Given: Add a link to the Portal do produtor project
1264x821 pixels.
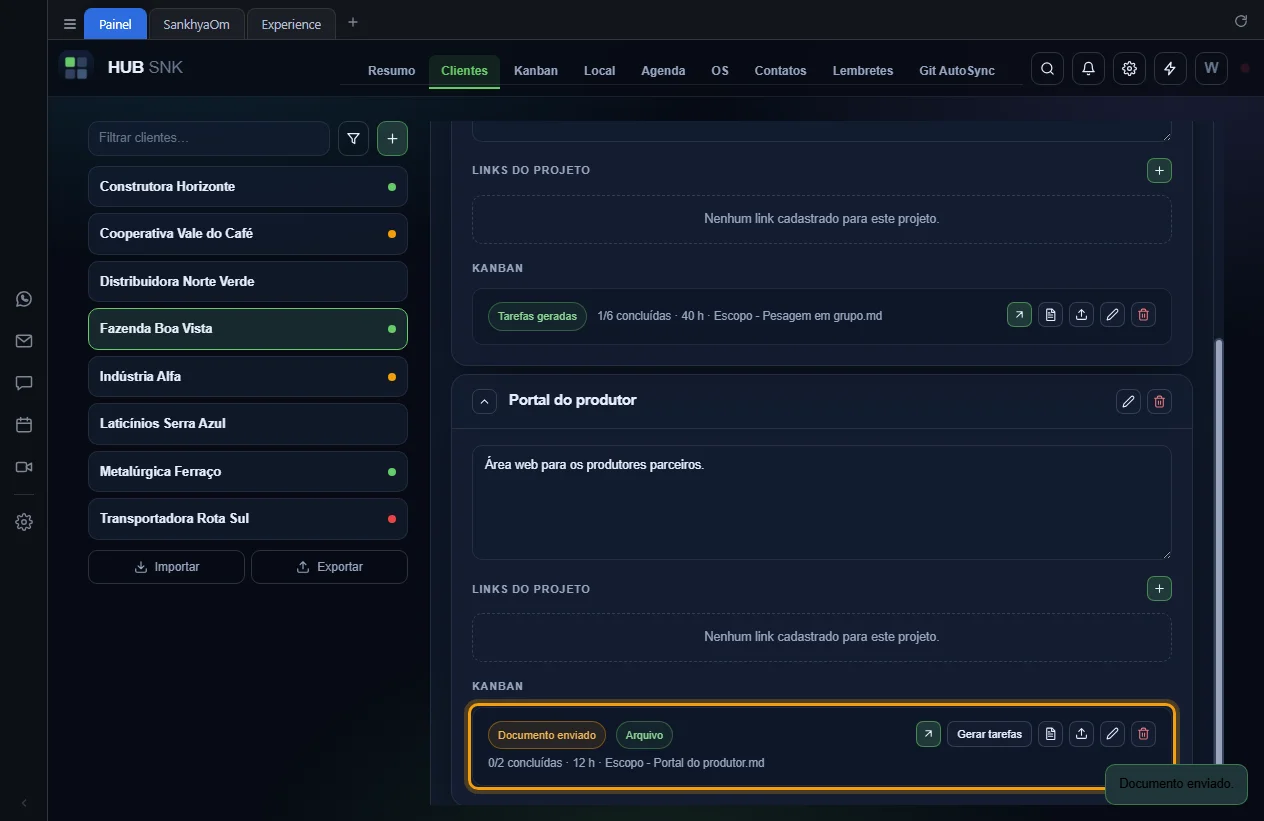Looking at the screenshot, I should [x=1159, y=589].
